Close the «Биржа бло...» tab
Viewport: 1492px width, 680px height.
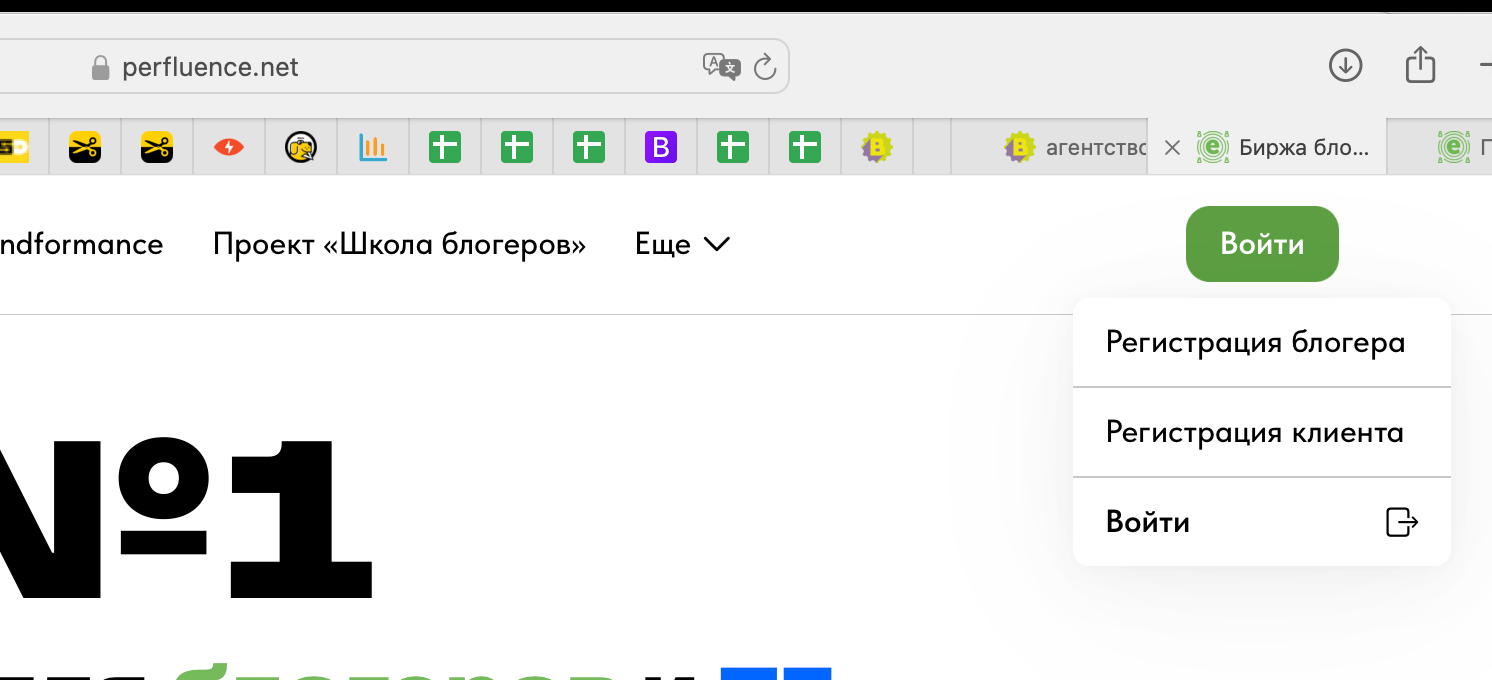[x=1173, y=148]
